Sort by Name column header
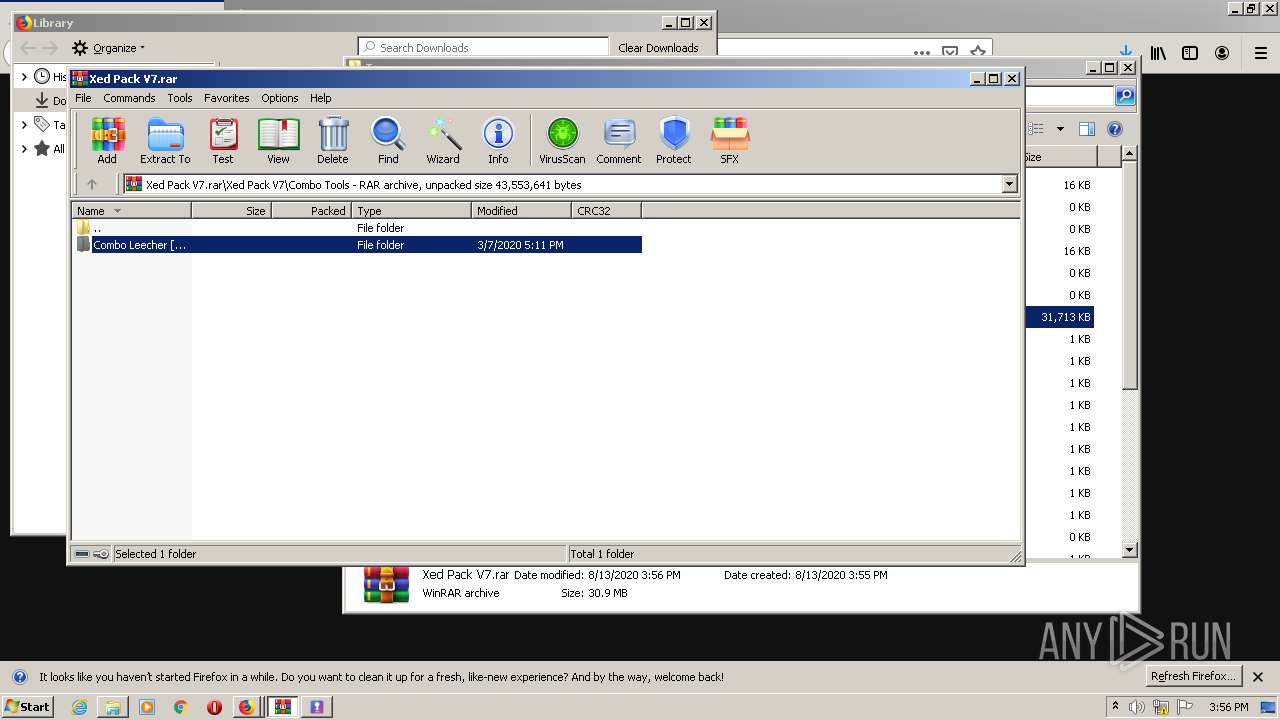This screenshot has width=1280, height=720. [131, 211]
